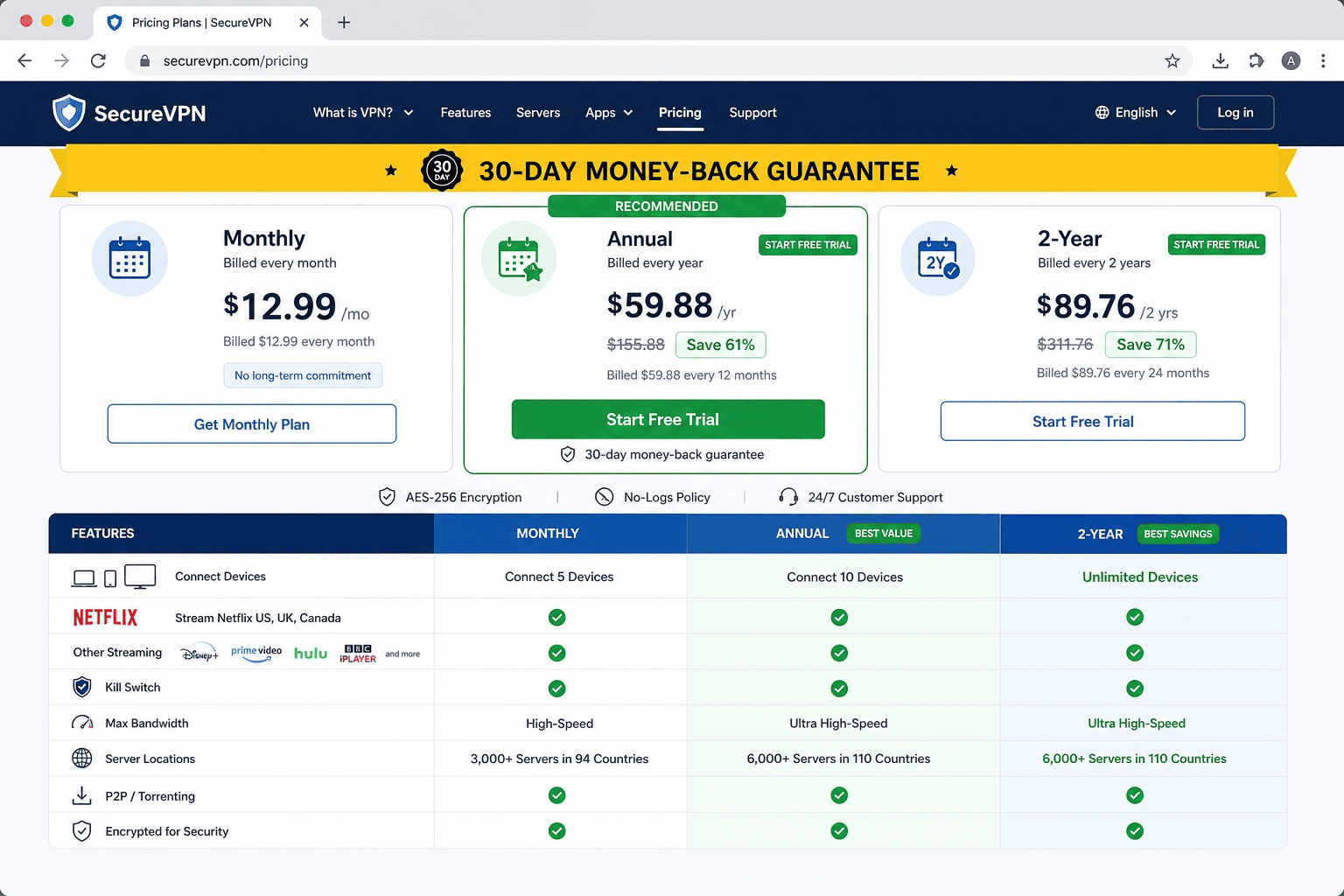Click the 30 DAY guarantee badge icon
Screen dimensions: 1344x896
[442, 170]
